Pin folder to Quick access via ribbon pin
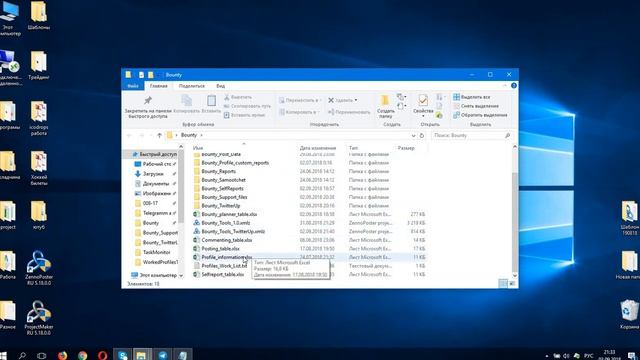 pyautogui.click(x=148, y=107)
